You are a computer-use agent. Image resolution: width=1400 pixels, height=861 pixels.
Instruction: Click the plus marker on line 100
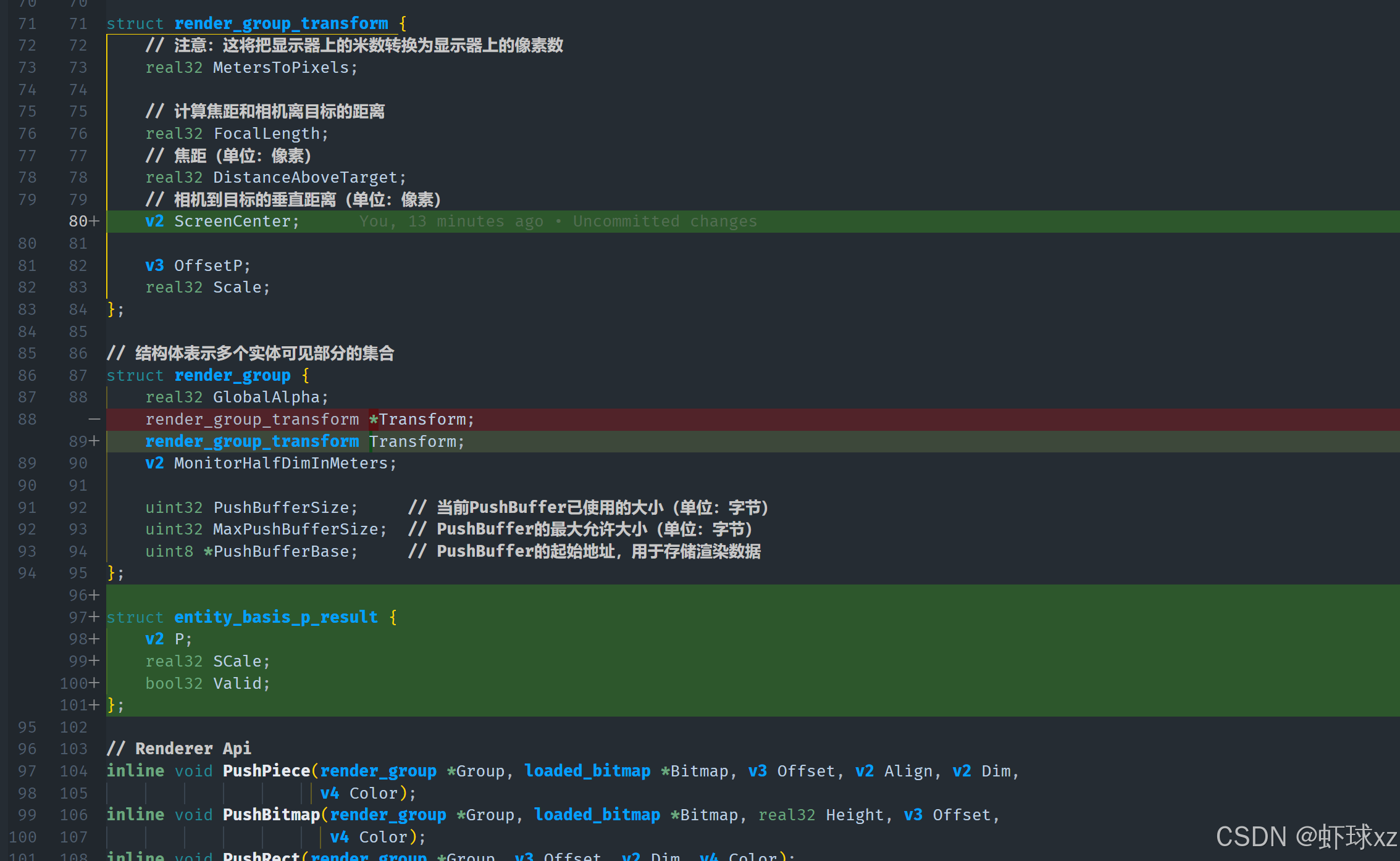[x=94, y=683]
